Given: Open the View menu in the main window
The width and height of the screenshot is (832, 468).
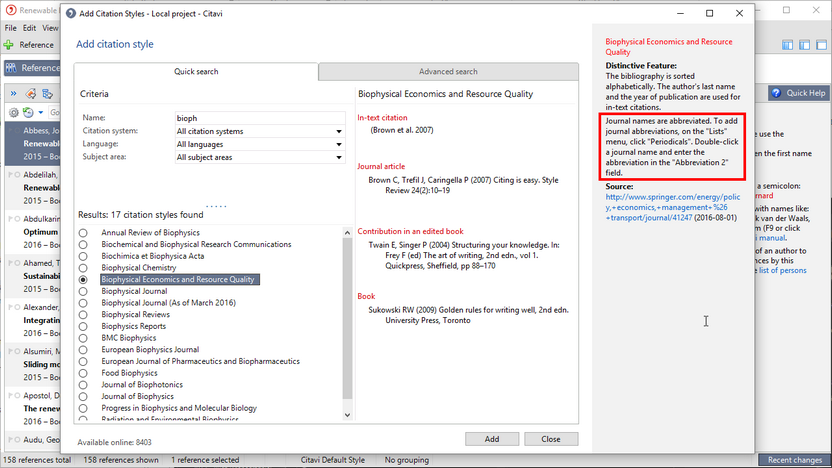Looking at the screenshot, I should [50, 28].
